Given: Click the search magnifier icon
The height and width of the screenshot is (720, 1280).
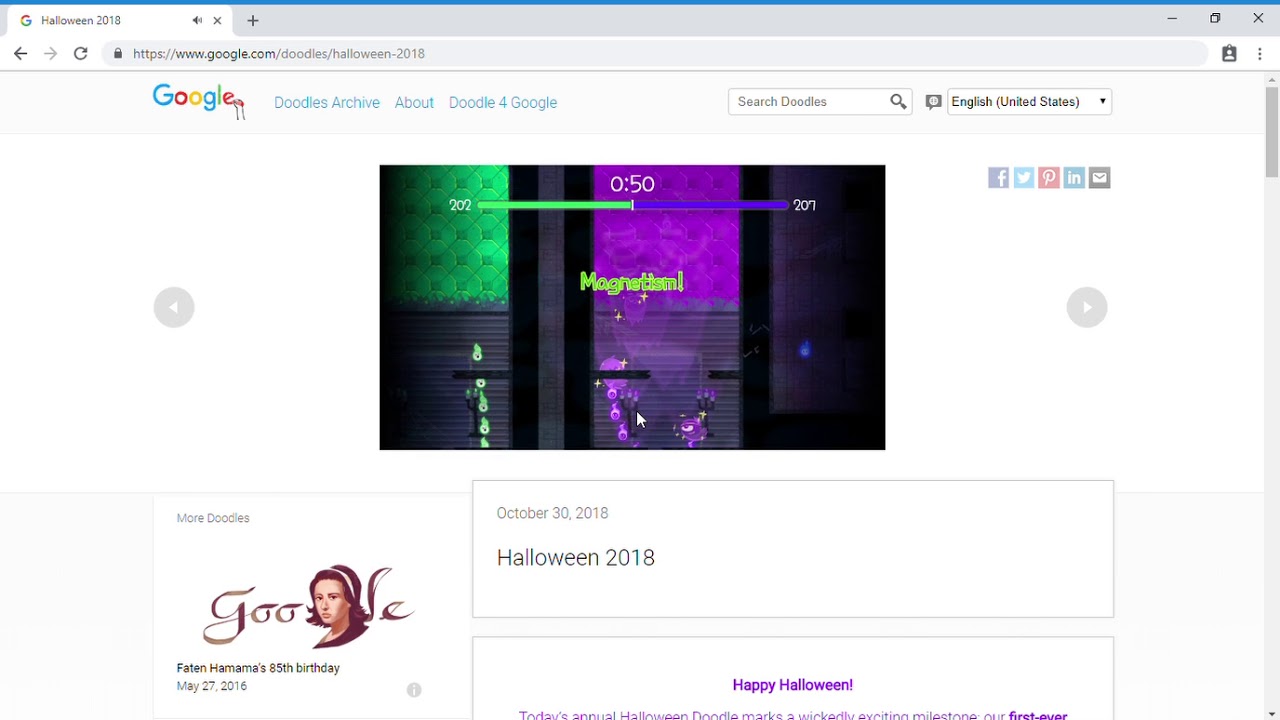Looking at the screenshot, I should click(898, 101).
